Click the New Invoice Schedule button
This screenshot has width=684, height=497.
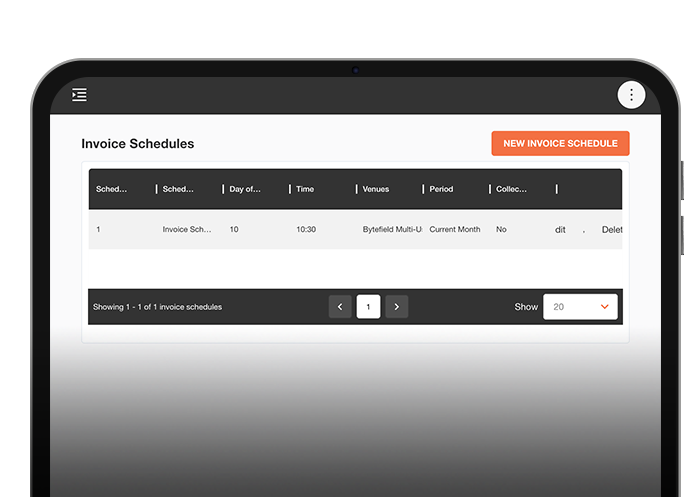point(560,143)
